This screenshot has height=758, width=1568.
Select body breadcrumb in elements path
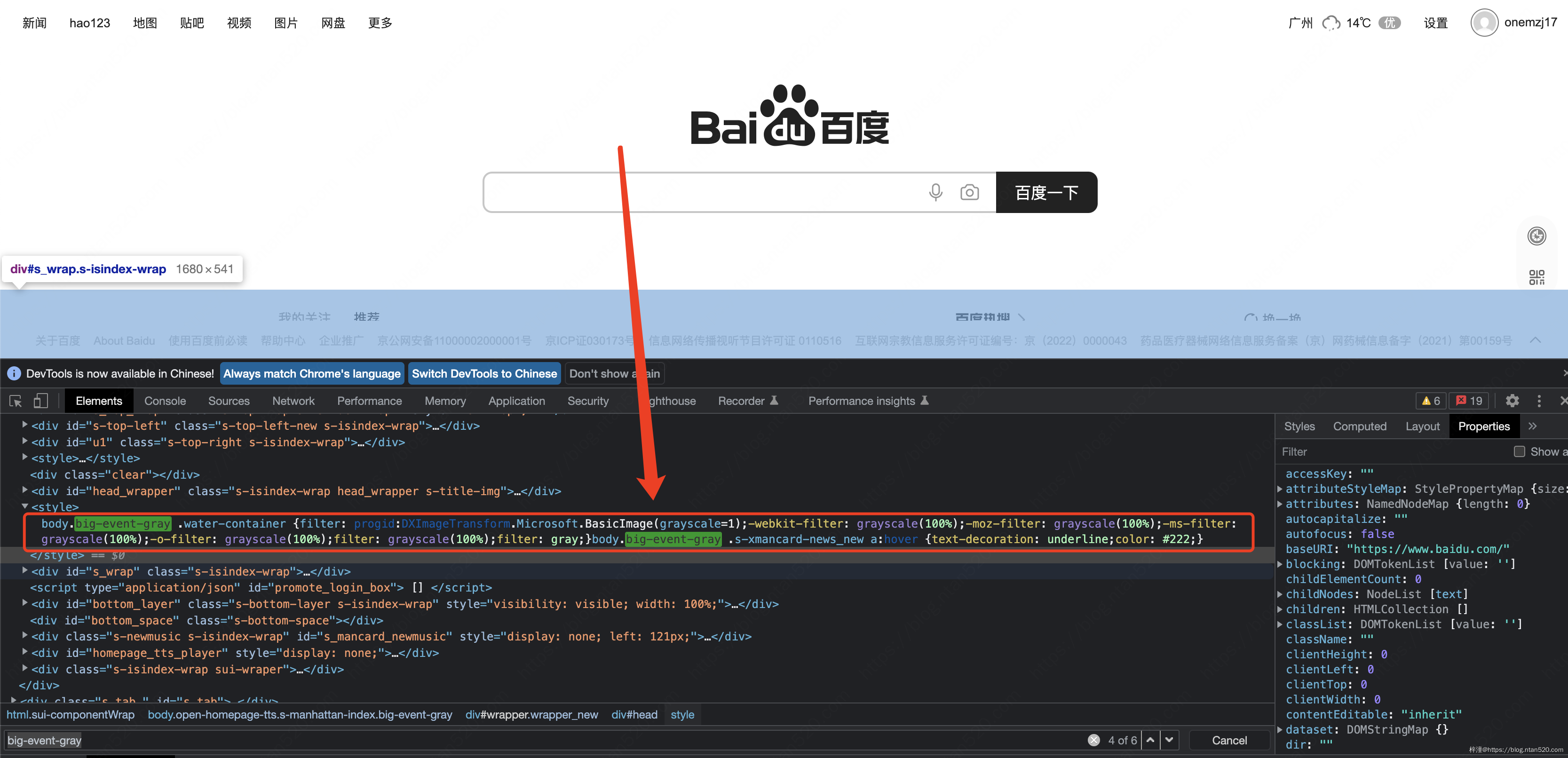coord(300,714)
